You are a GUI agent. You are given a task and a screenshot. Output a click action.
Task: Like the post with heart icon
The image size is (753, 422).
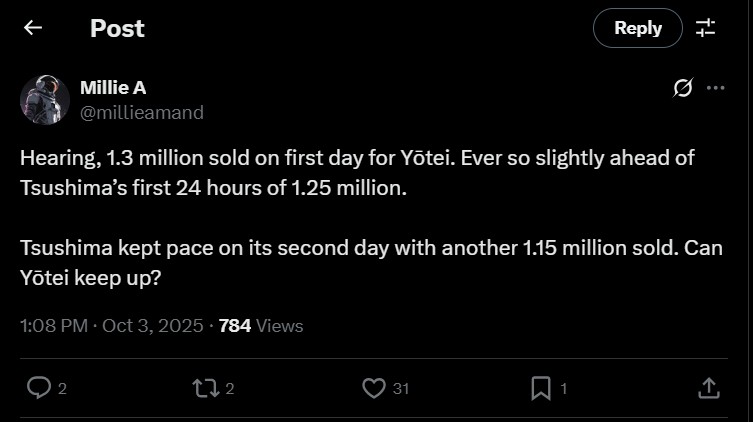[373, 388]
